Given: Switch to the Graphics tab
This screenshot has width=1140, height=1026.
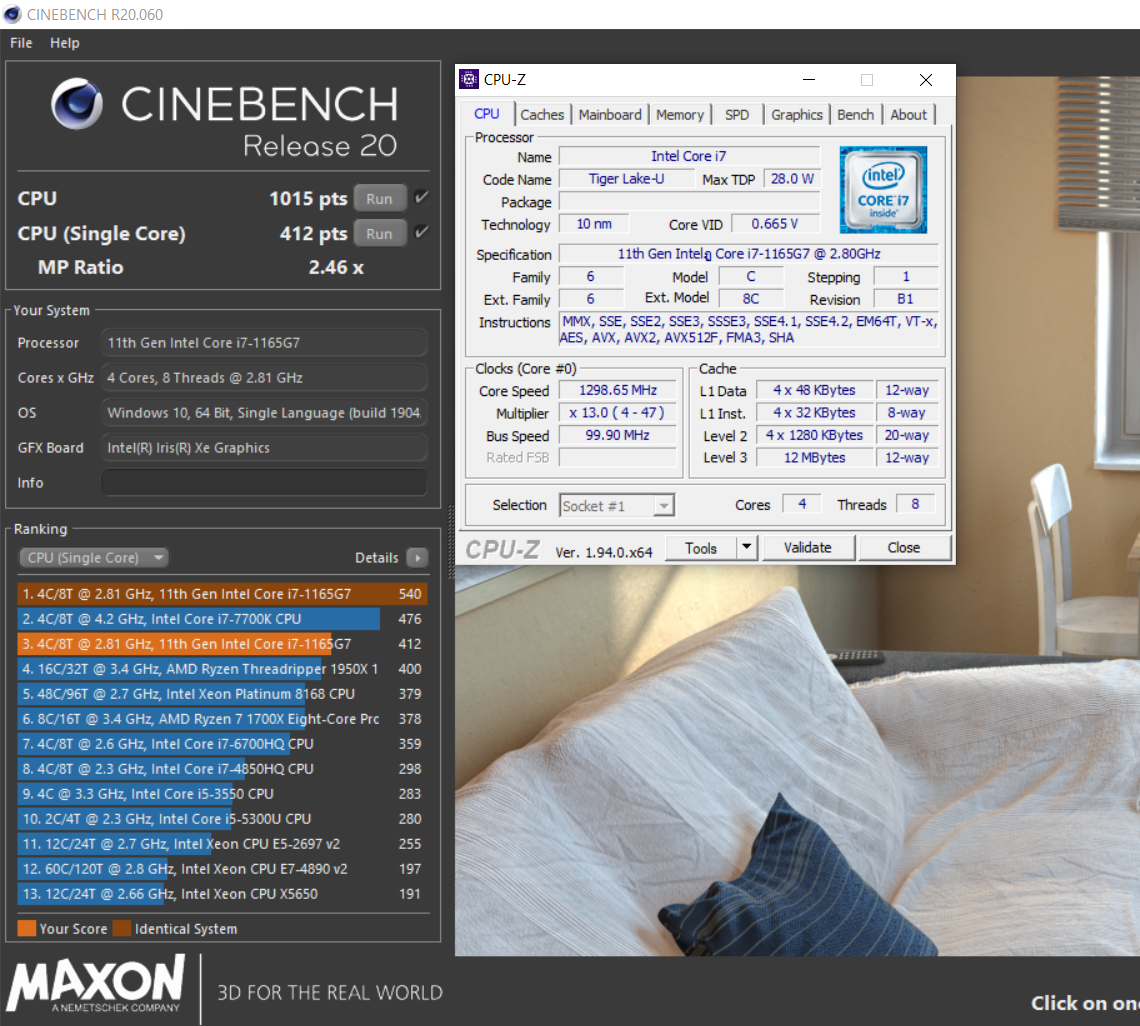Looking at the screenshot, I should tap(797, 115).
